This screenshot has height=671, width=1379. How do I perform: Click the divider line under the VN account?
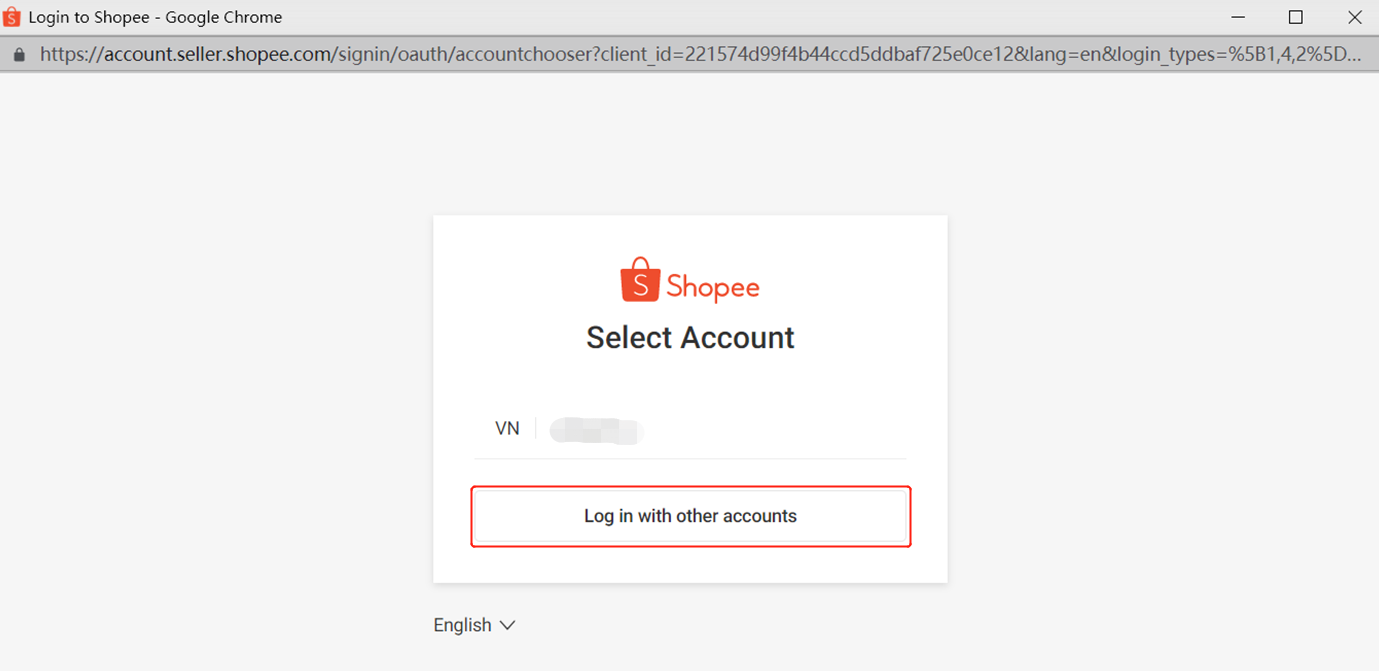(x=690, y=459)
